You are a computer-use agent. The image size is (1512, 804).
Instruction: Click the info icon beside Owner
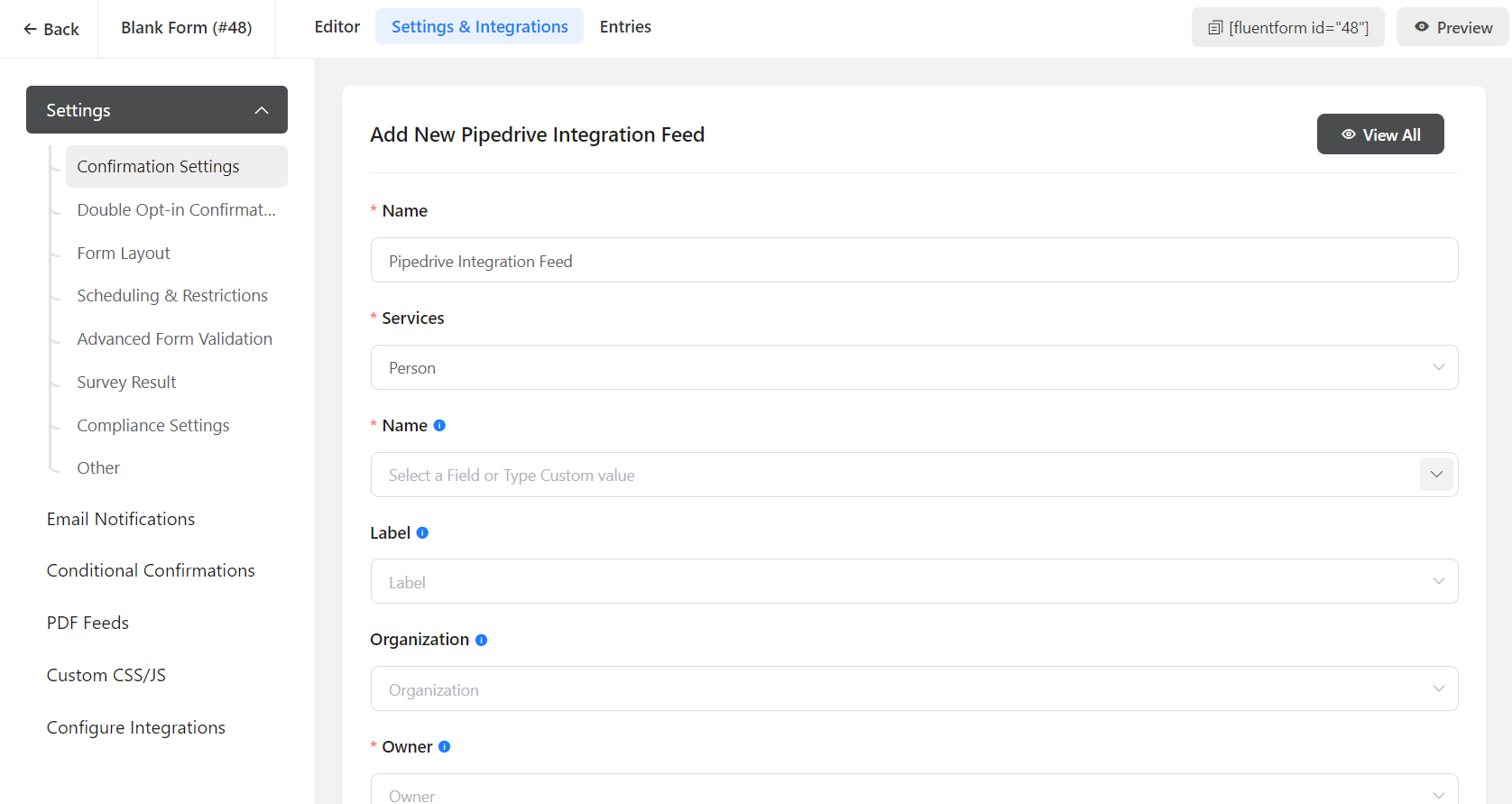point(444,747)
